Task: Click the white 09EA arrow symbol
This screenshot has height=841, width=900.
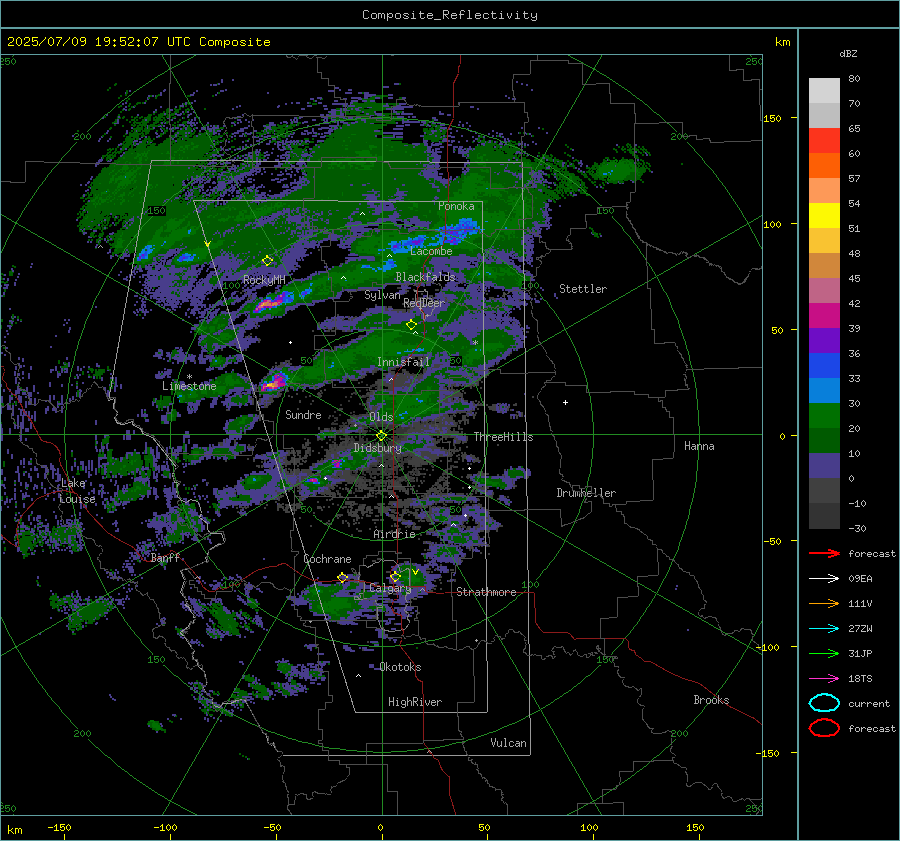Action: coord(824,579)
